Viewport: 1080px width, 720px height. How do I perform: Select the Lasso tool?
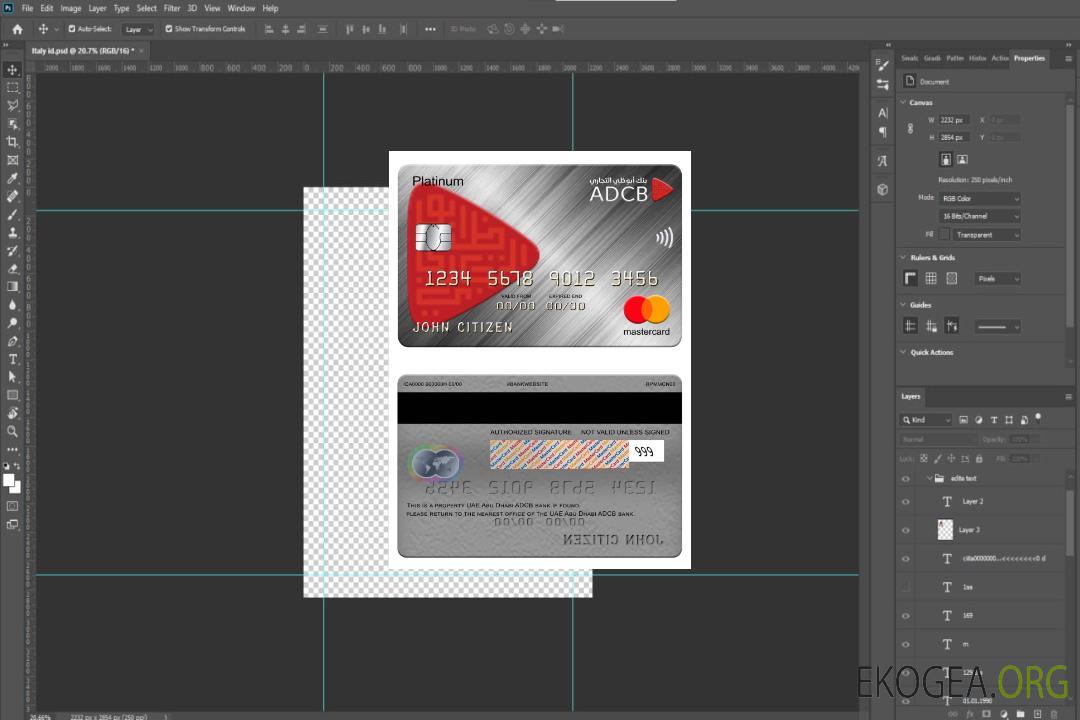pyautogui.click(x=12, y=105)
